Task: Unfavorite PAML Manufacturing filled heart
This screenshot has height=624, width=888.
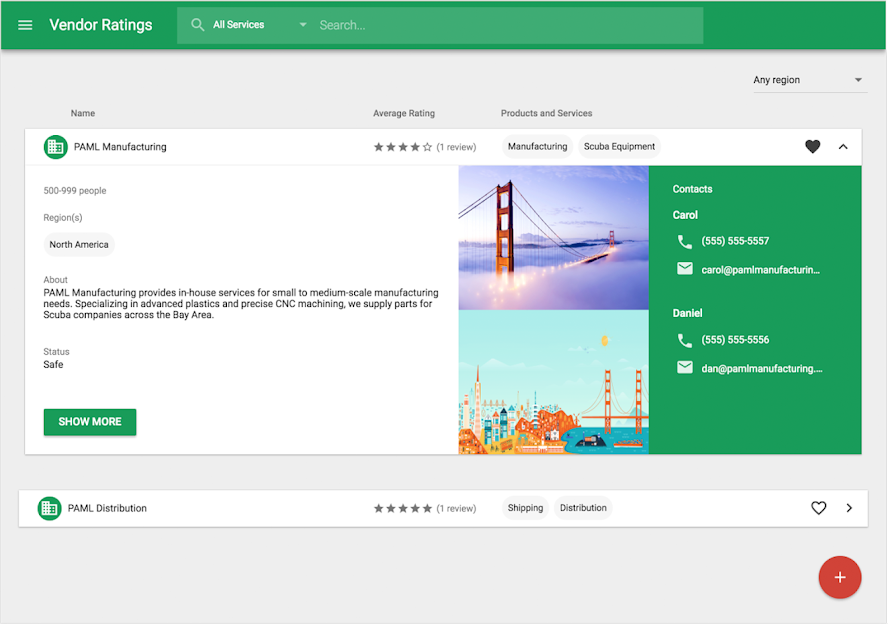Action: (813, 147)
